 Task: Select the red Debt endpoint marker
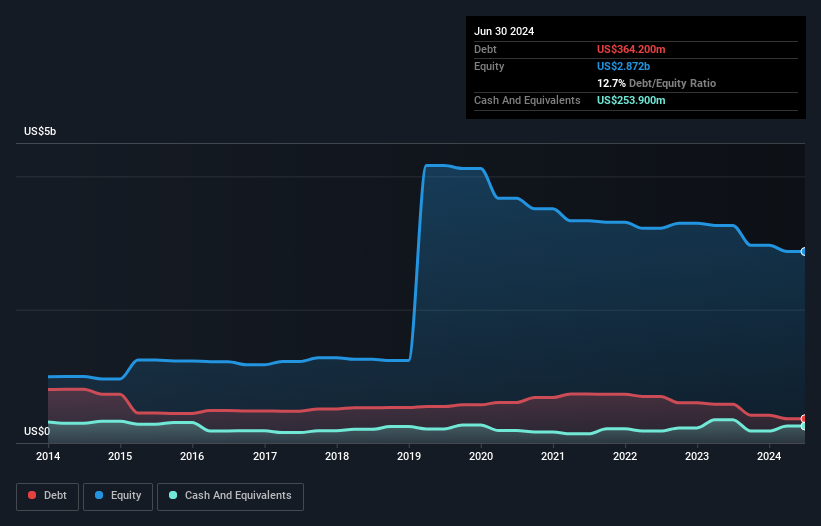click(x=804, y=419)
